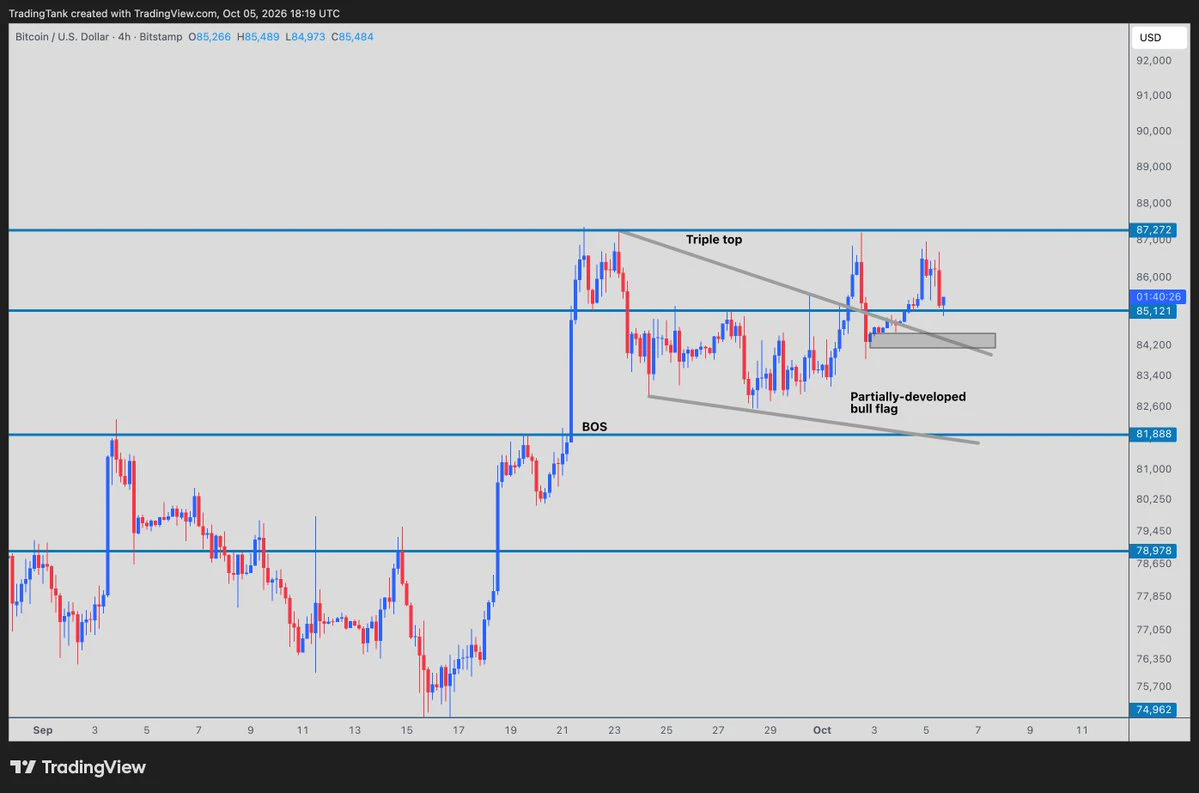Click the 80,250 price axis label

pos(1153,499)
